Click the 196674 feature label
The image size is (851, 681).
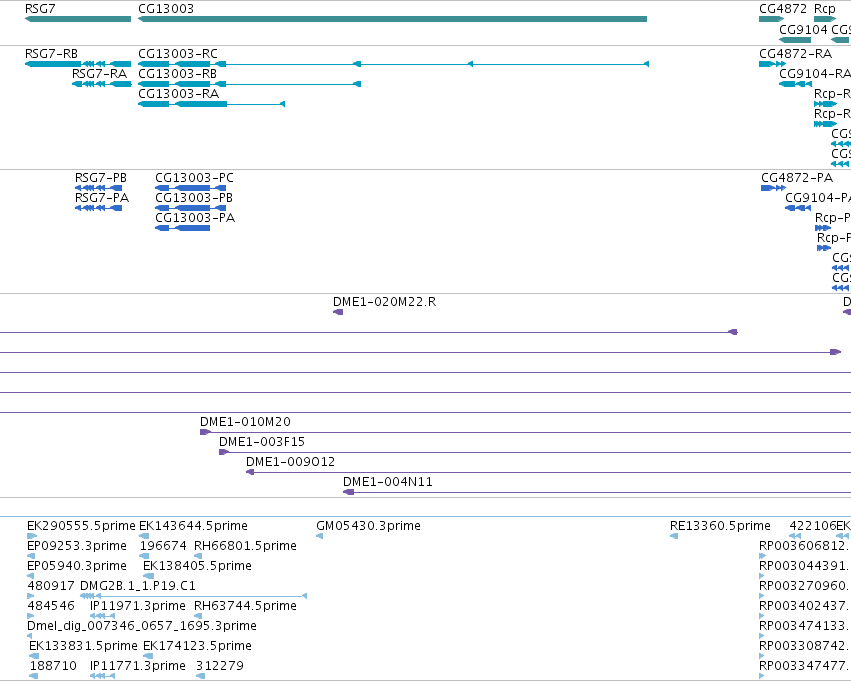(x=163, y=546)
